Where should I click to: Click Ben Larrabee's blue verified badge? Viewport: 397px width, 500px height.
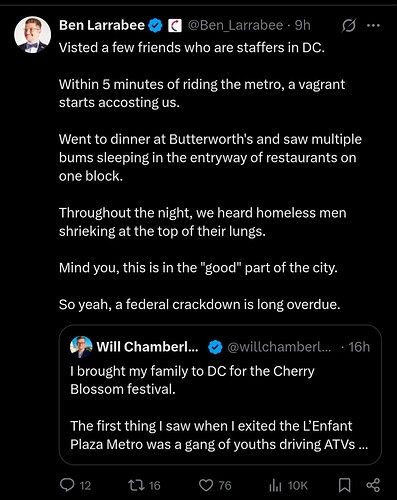pos(155,26)
